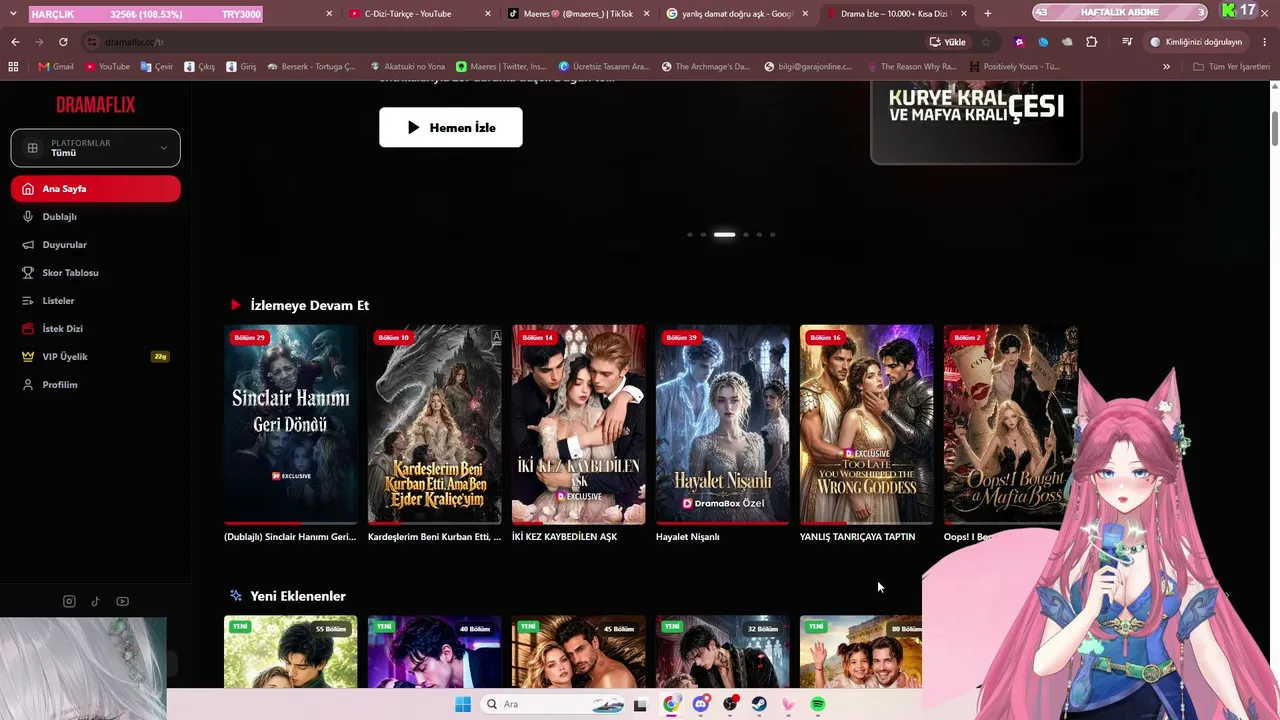Open the YouTube bookmark in the bookmarks bar
Image resolution: width=1280 pixels, height=720 pixels.
point(107,67)
